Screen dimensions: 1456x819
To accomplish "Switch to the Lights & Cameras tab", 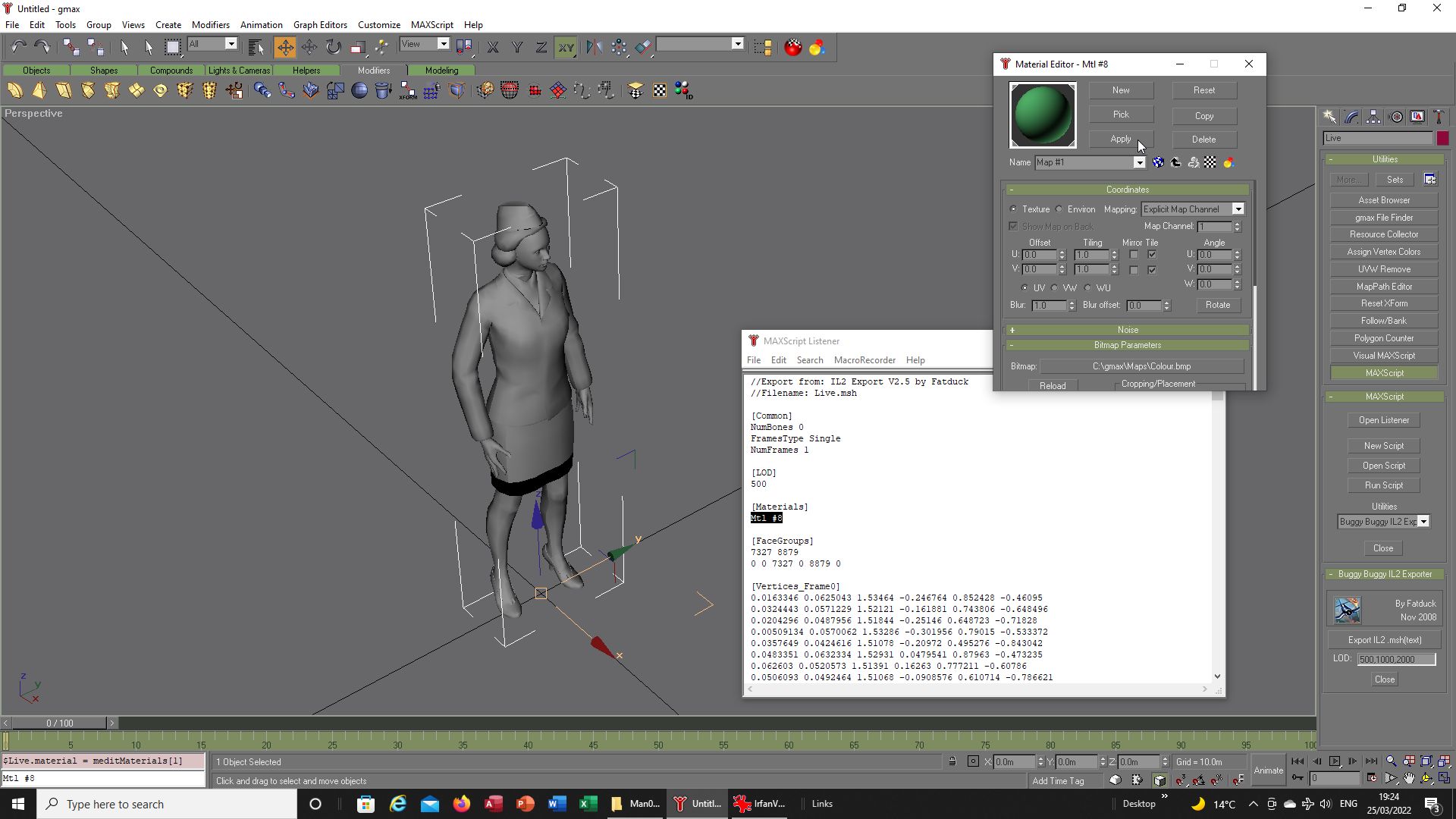I will pyautogui.click(x=239, y=70).
